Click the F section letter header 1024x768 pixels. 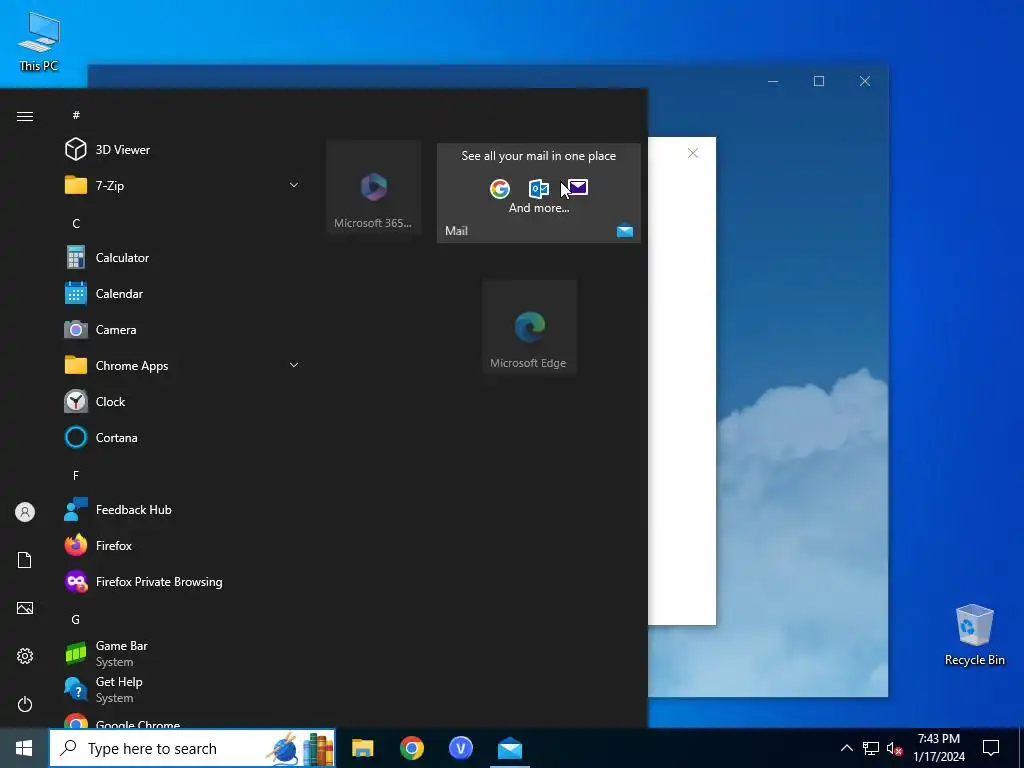[76, 475]
